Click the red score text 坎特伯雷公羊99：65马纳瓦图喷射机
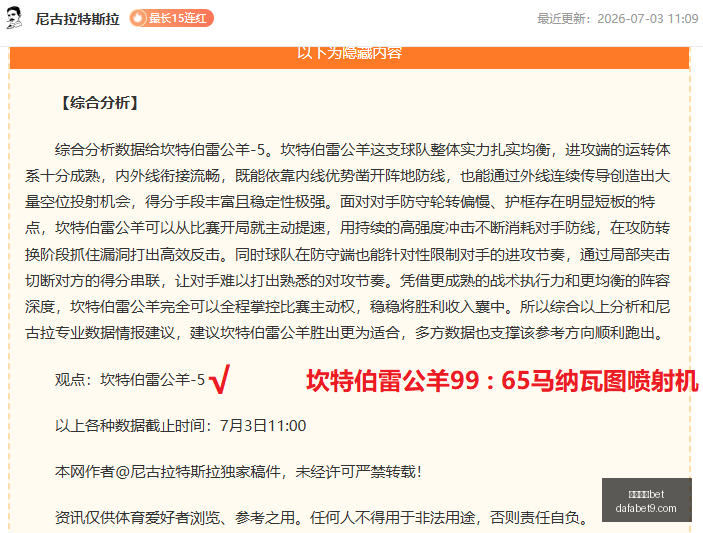Screen dimensions: 703x533 click(x=502, y=381)
